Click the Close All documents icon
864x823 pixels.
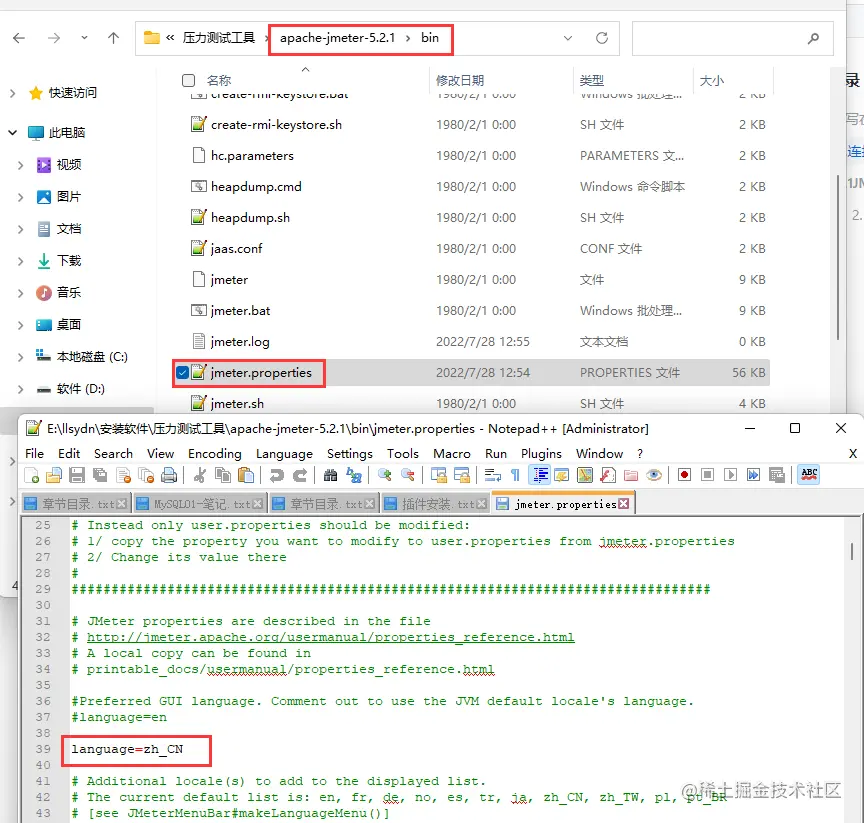coord(146,475)
